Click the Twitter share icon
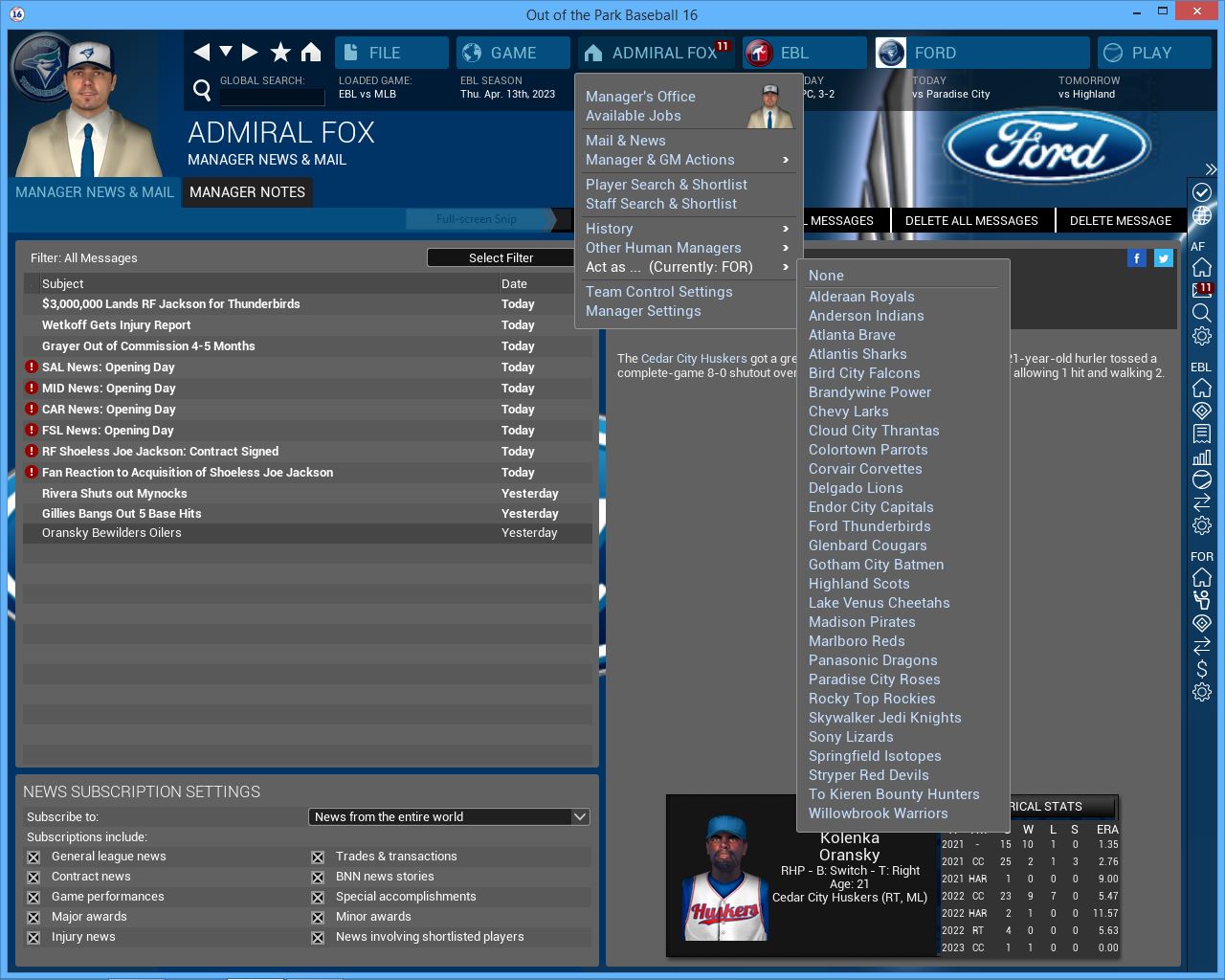The width and height of the screenshot is (1225, 980). tap(1163, 258)
